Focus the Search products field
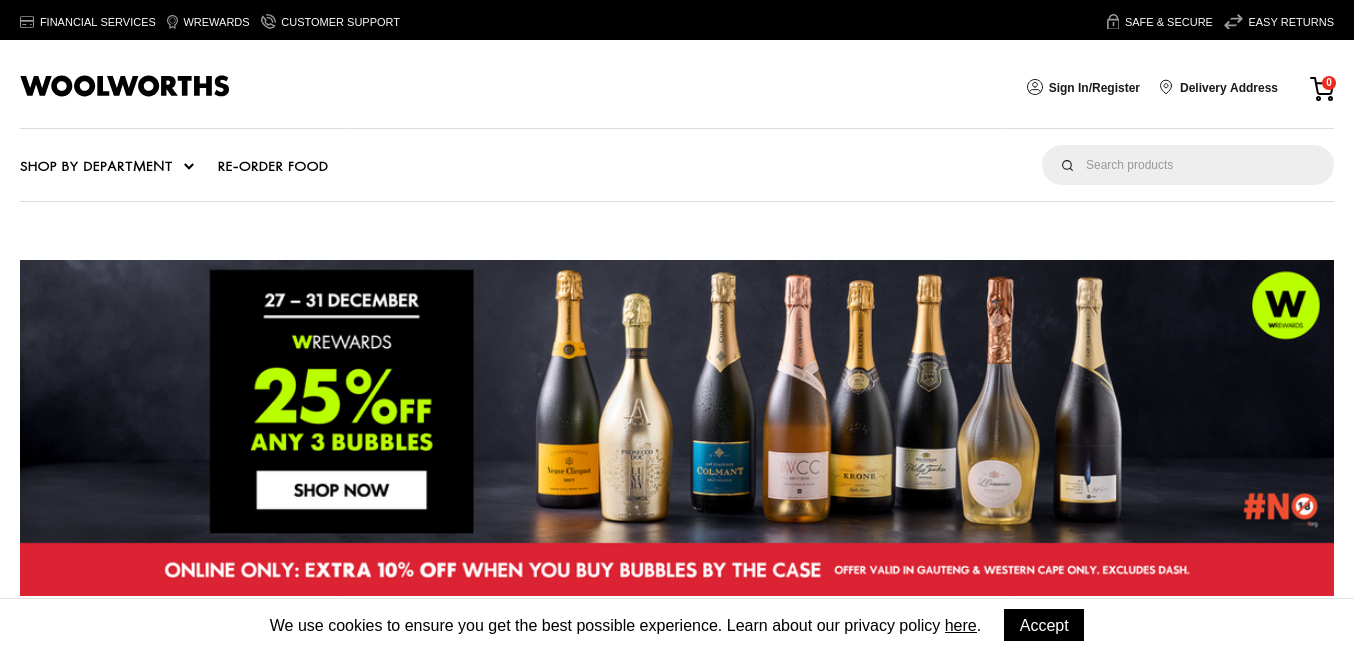The image size is (1366, 651). pos(1188,165)
